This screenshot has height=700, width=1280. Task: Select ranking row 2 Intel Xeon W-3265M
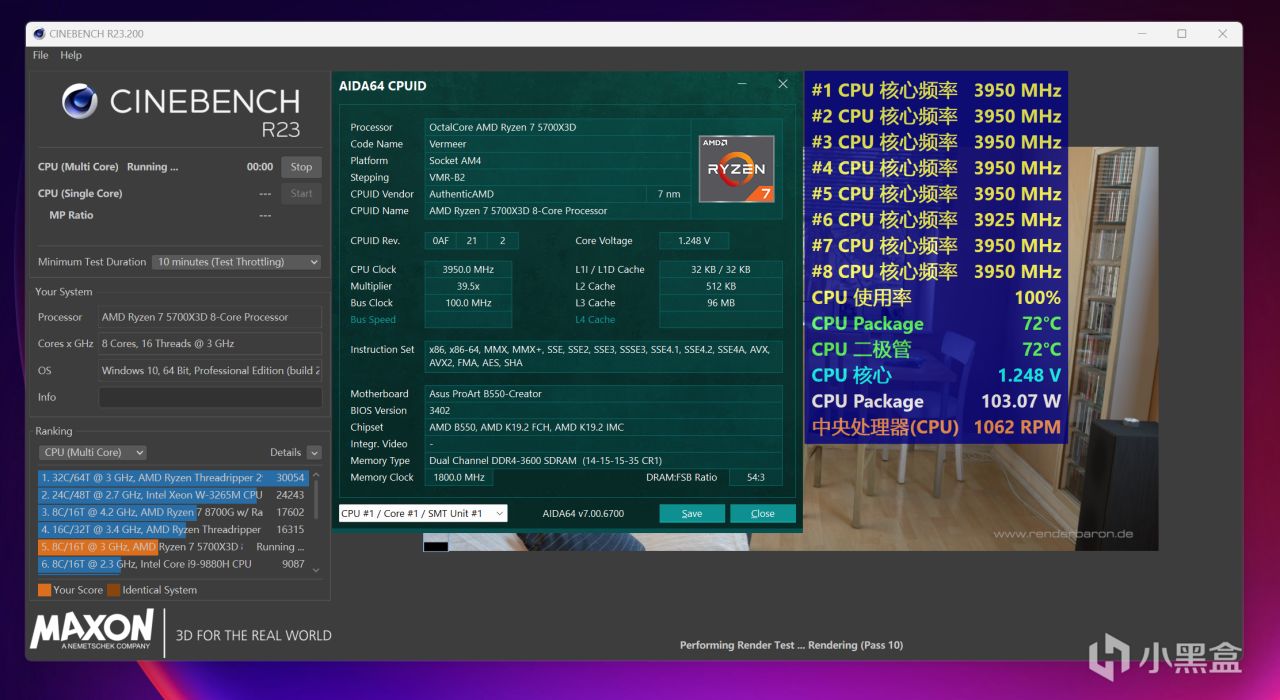174,495
